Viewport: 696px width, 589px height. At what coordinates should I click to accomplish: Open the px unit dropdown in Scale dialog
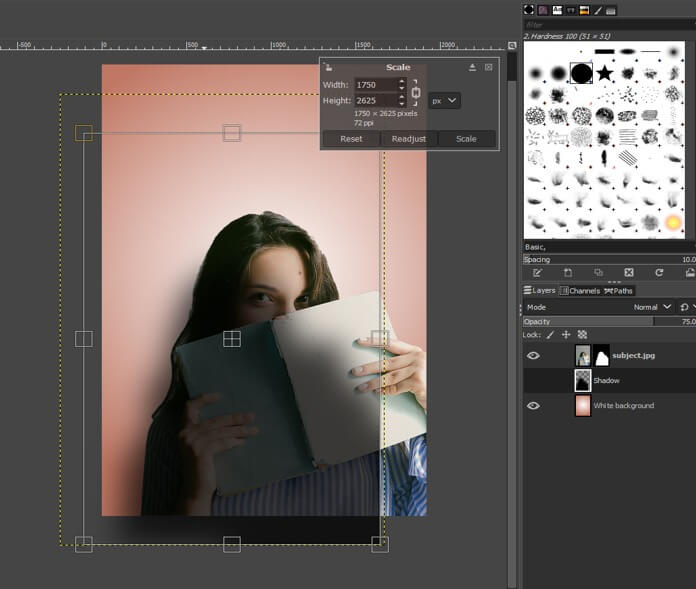[444, 101]
